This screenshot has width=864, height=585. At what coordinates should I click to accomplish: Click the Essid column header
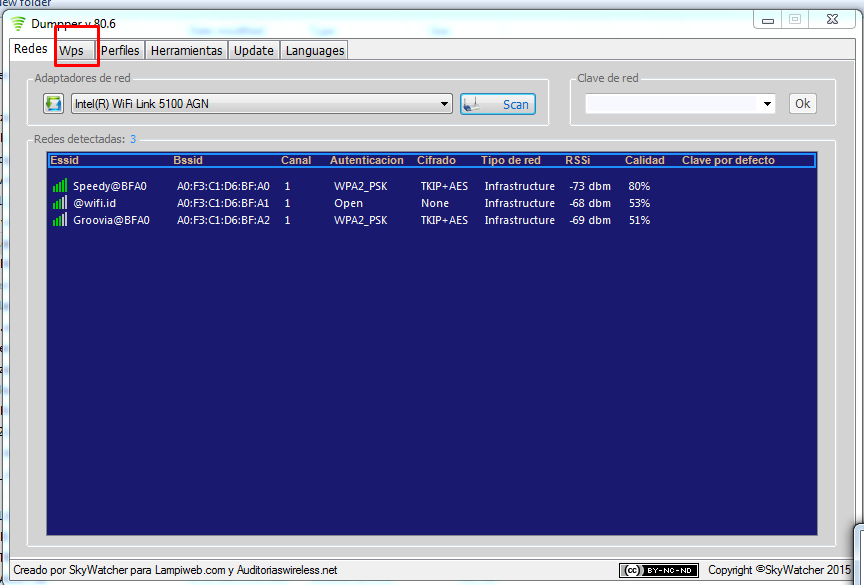64,160
